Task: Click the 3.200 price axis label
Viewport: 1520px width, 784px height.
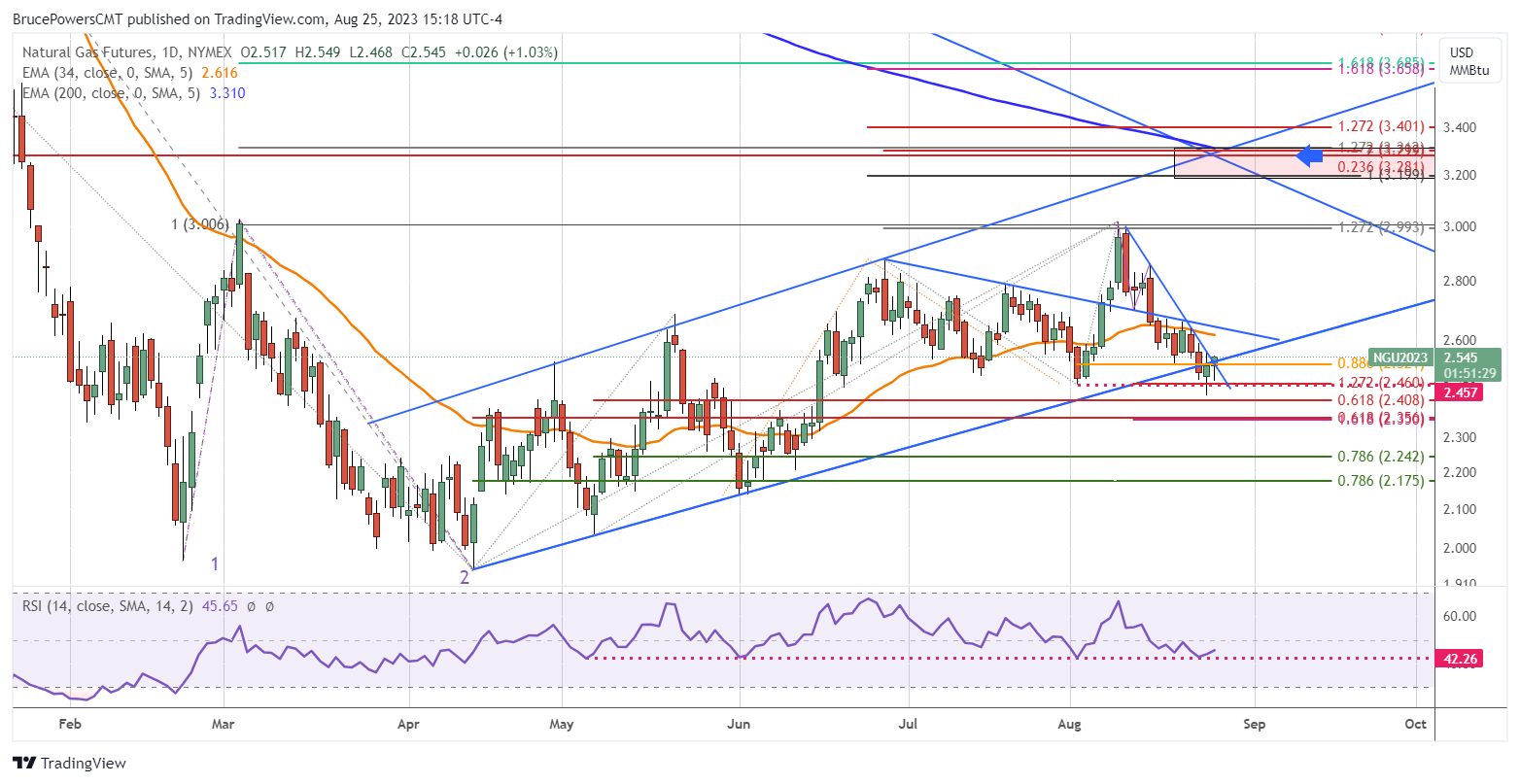Action: (x=1460, y=175)
